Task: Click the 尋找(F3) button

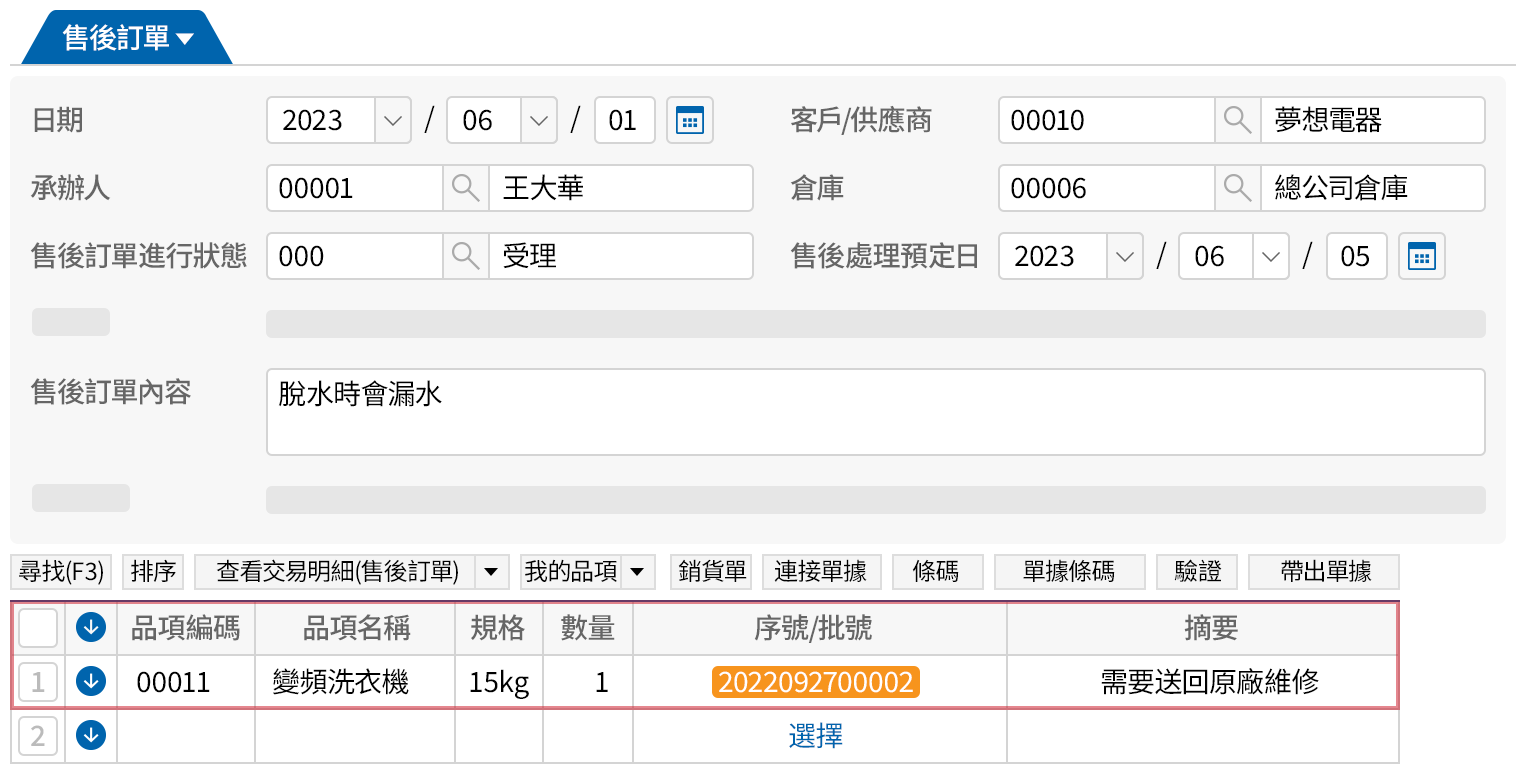Action: 62,572
